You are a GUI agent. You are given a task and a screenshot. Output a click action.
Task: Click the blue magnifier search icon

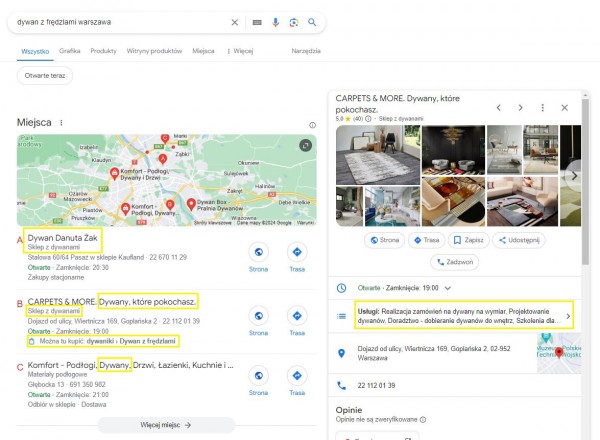(x=312, y=22)
